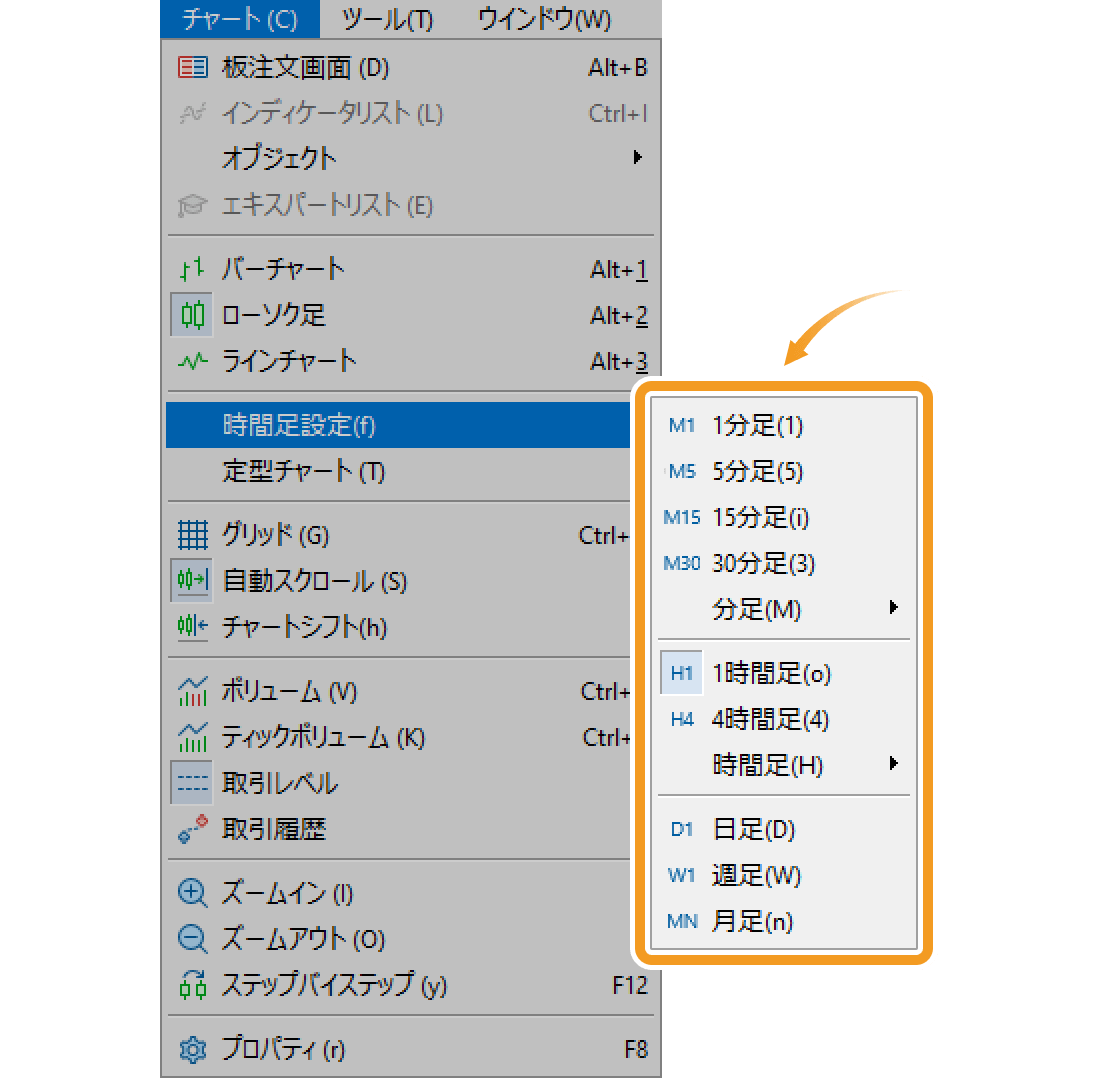
Task: Click the M5 timeframe icon
Action: 682,471
